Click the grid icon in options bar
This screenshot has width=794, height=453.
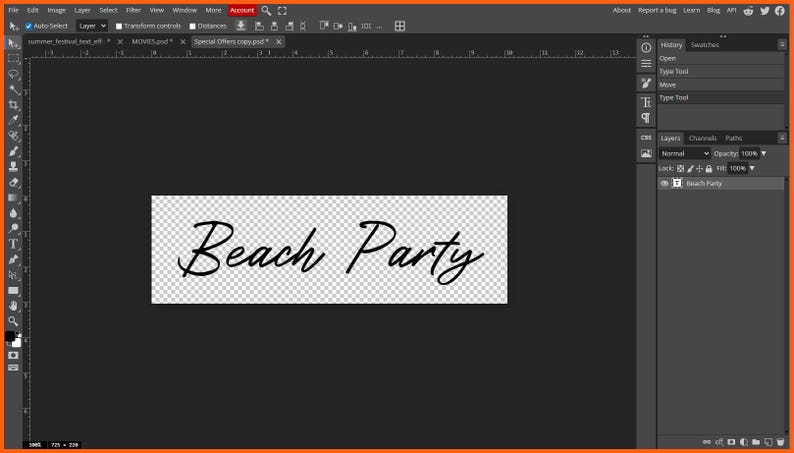(x=400, y=26)
